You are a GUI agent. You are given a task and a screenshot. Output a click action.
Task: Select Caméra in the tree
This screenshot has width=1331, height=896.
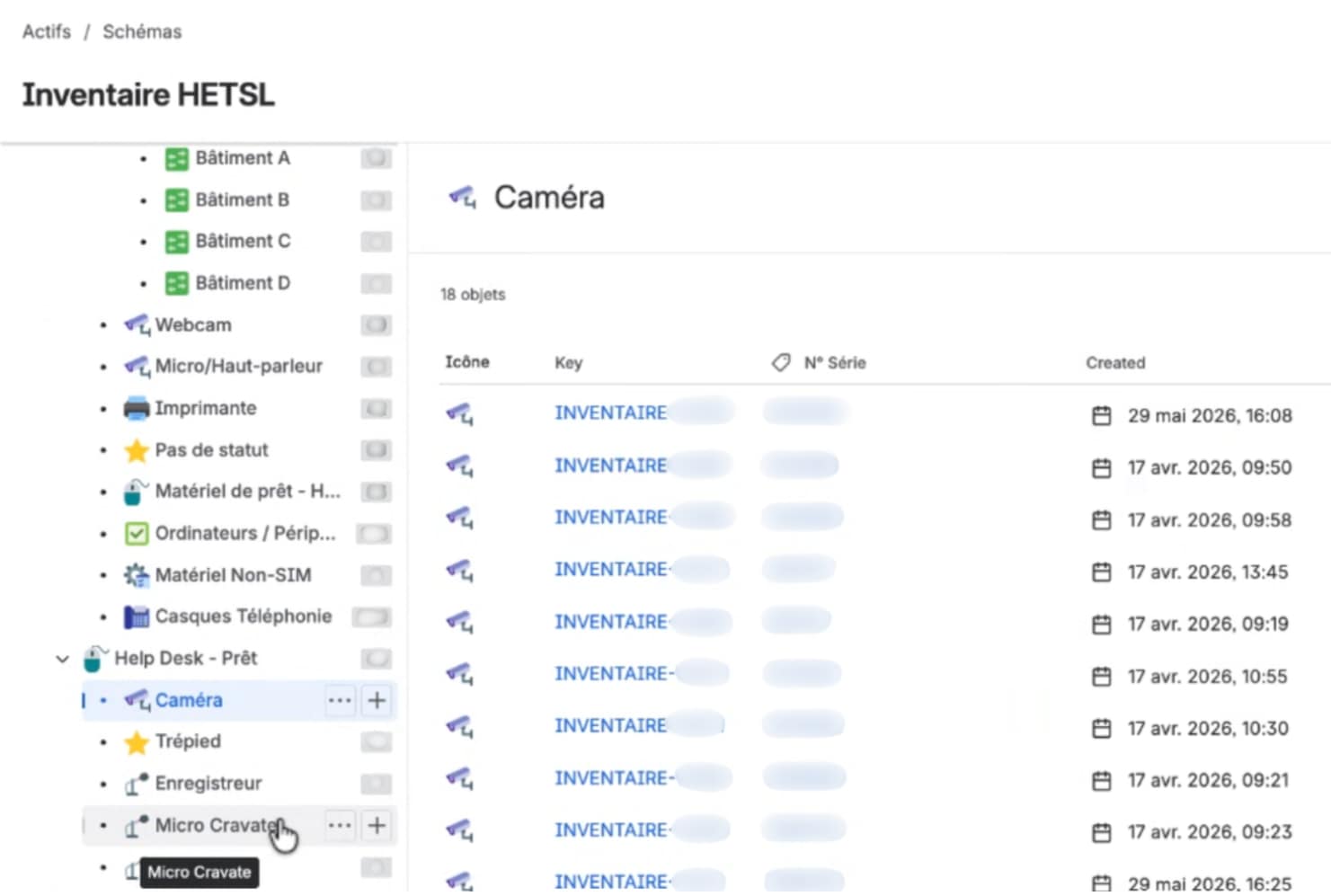pos(189,700)
